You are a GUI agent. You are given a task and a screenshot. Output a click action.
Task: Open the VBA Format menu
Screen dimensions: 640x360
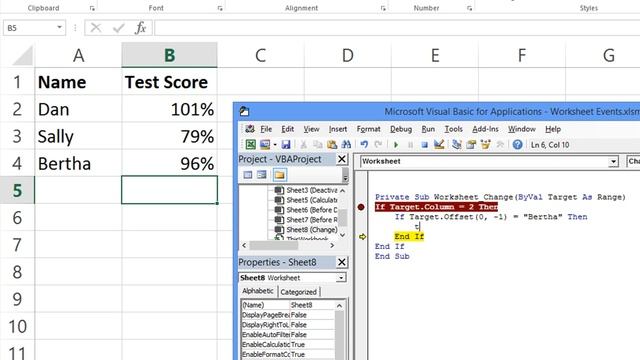click(368, 129)
